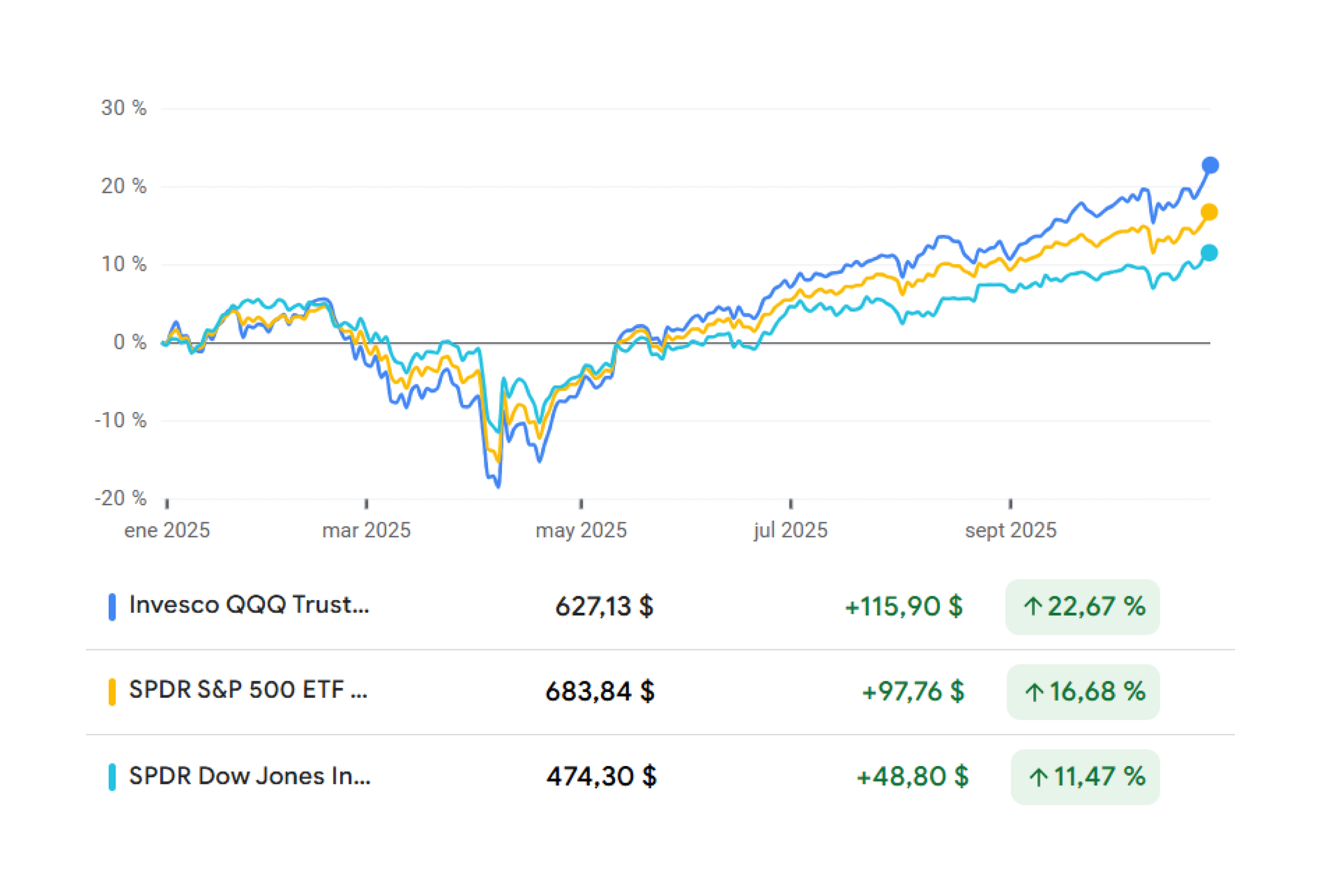Click the may 2025 axis label
Screen dimensions: 1321x896
581,530
